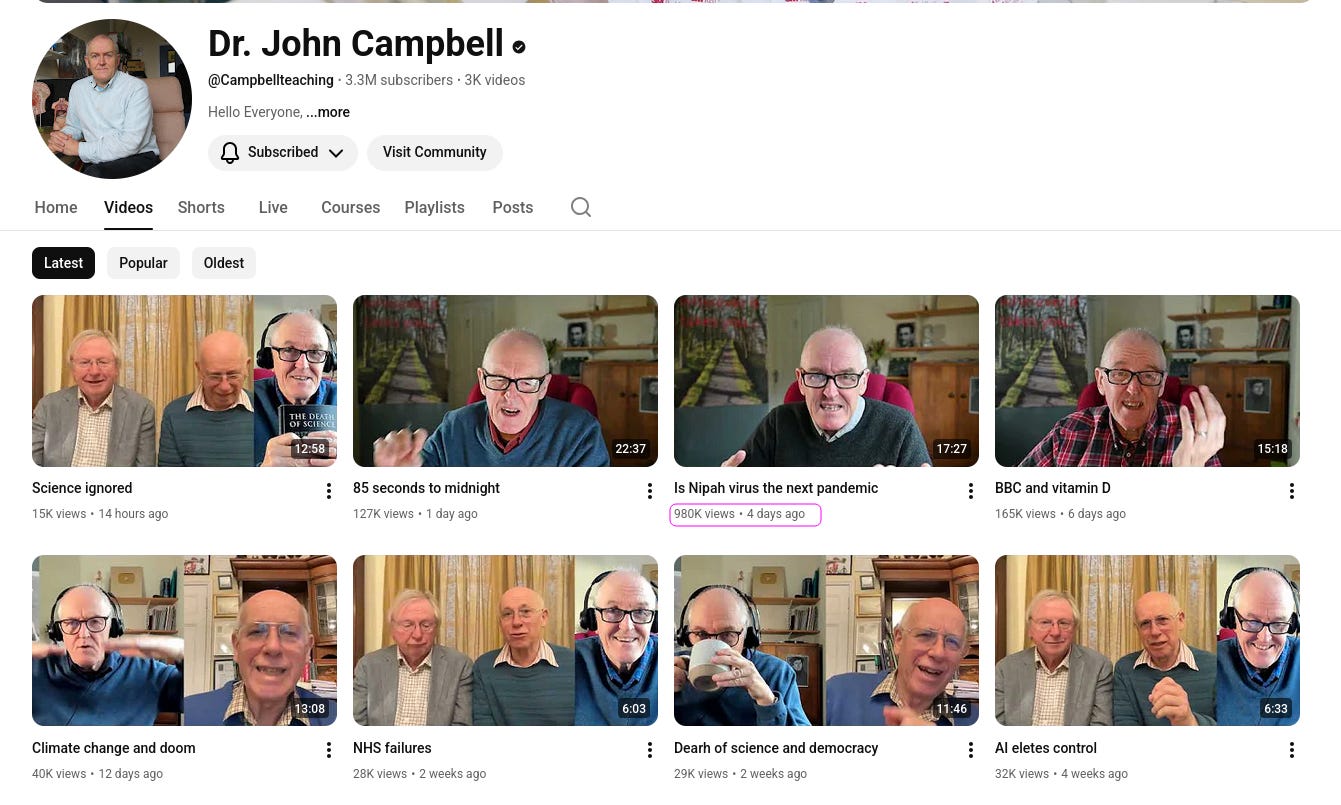Switch to the Shorts tab
Viewport: 1341px width, 805px height.
point(201,207)
